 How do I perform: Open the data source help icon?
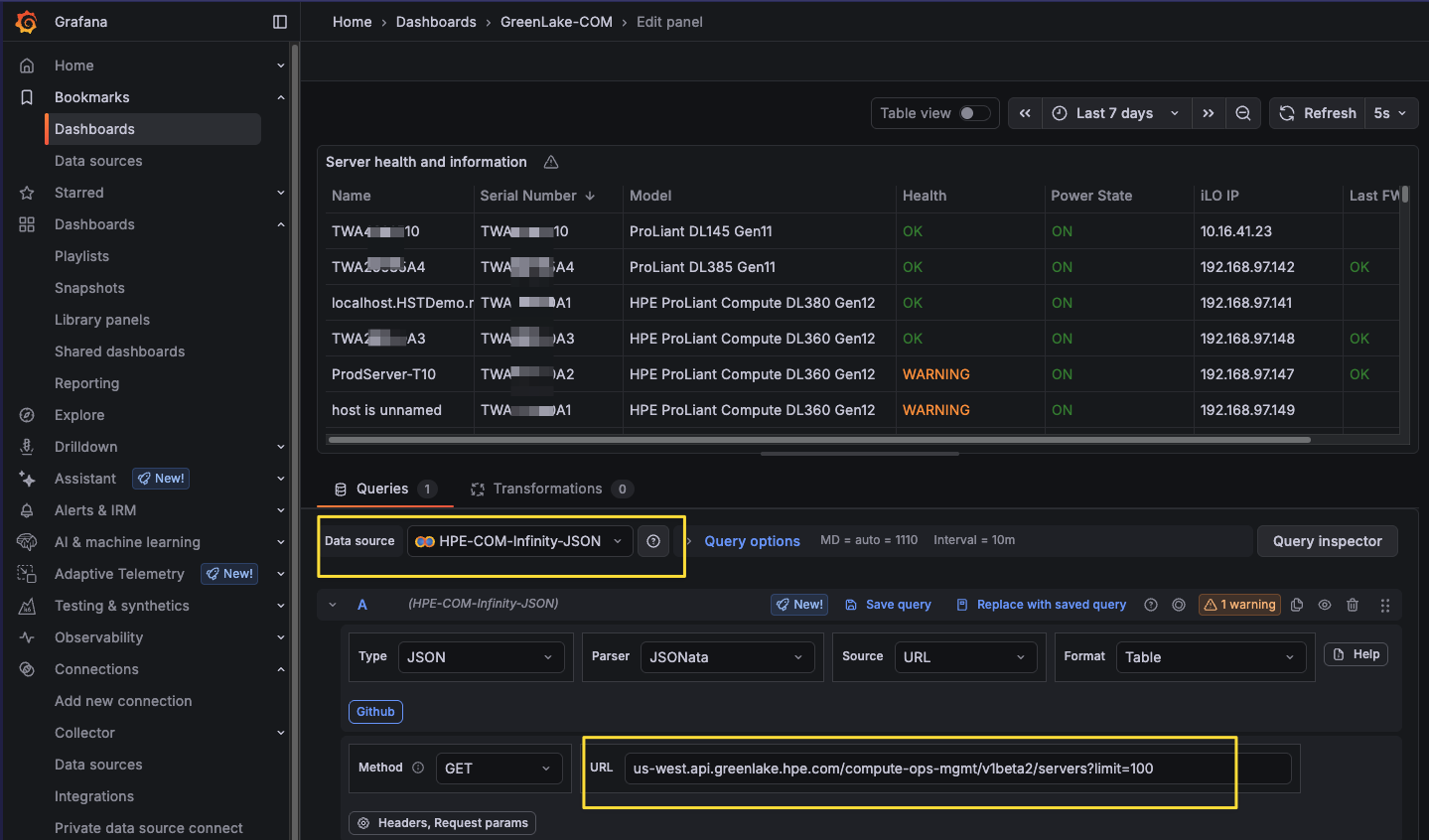click(x=653, y=541)
